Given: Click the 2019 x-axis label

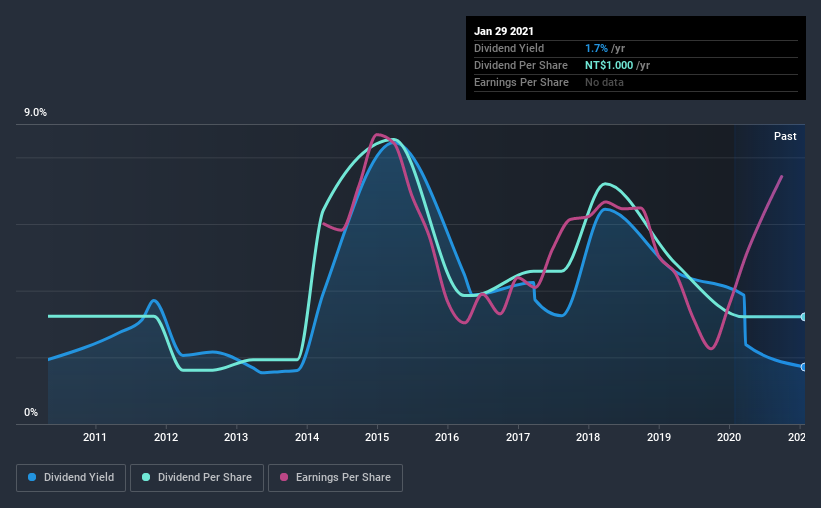Looking at the screenshot, I should click(659, 437).
